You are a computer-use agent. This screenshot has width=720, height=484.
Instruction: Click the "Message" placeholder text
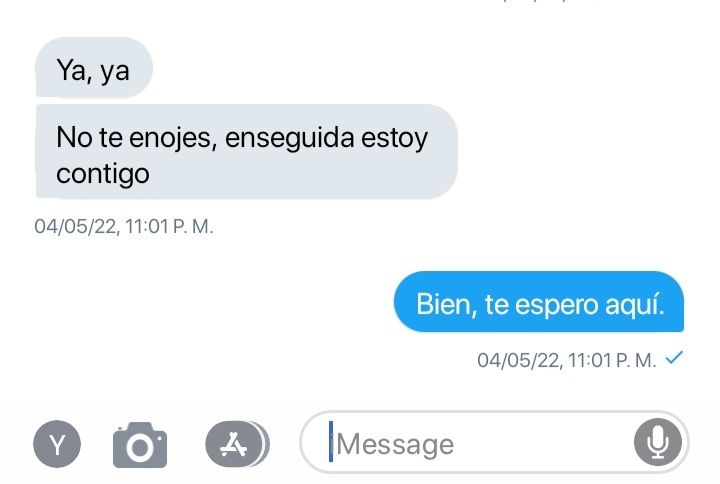(395, 445)
